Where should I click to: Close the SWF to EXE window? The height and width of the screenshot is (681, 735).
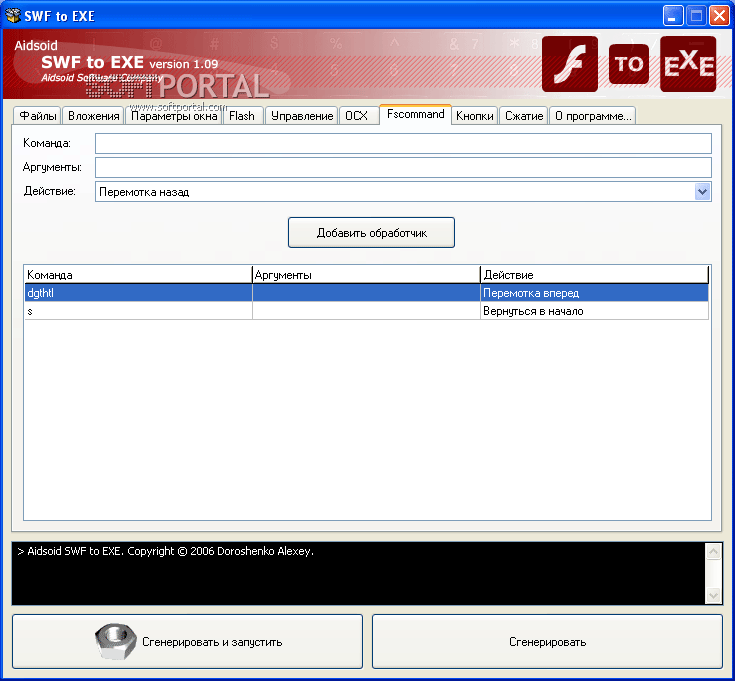719,16
